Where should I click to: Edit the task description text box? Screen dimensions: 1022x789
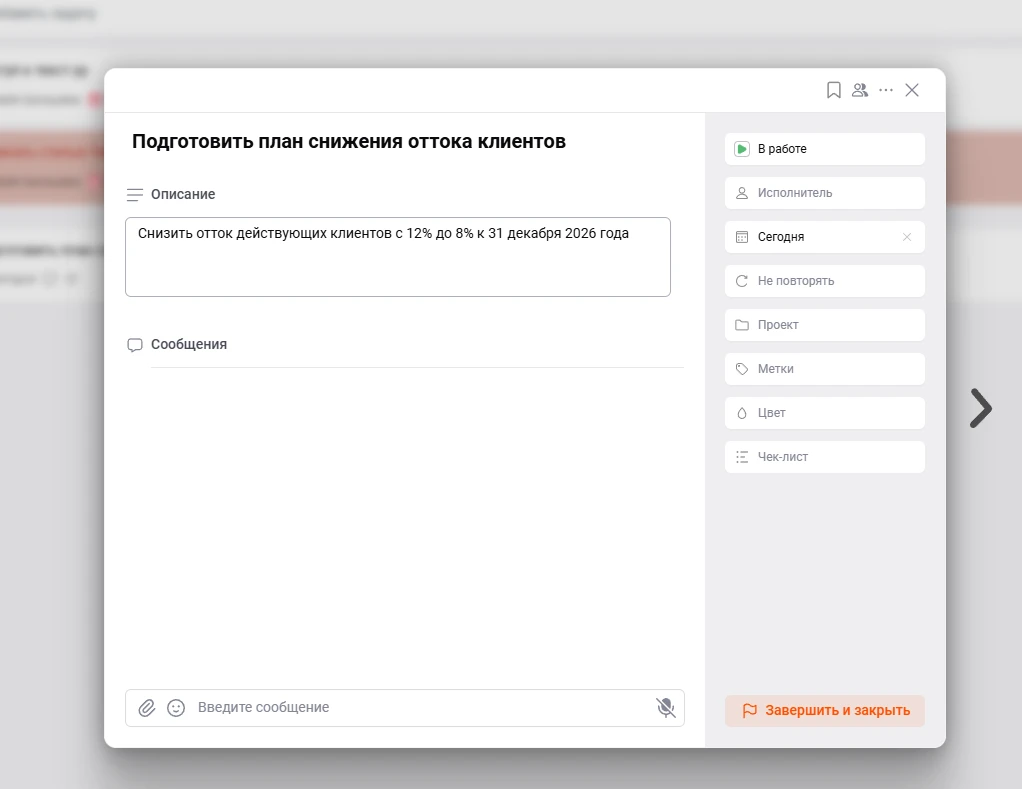397,257
